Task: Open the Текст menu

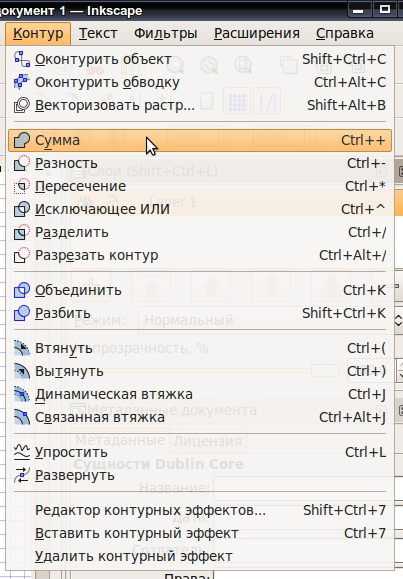Action: tap(98, 33)
